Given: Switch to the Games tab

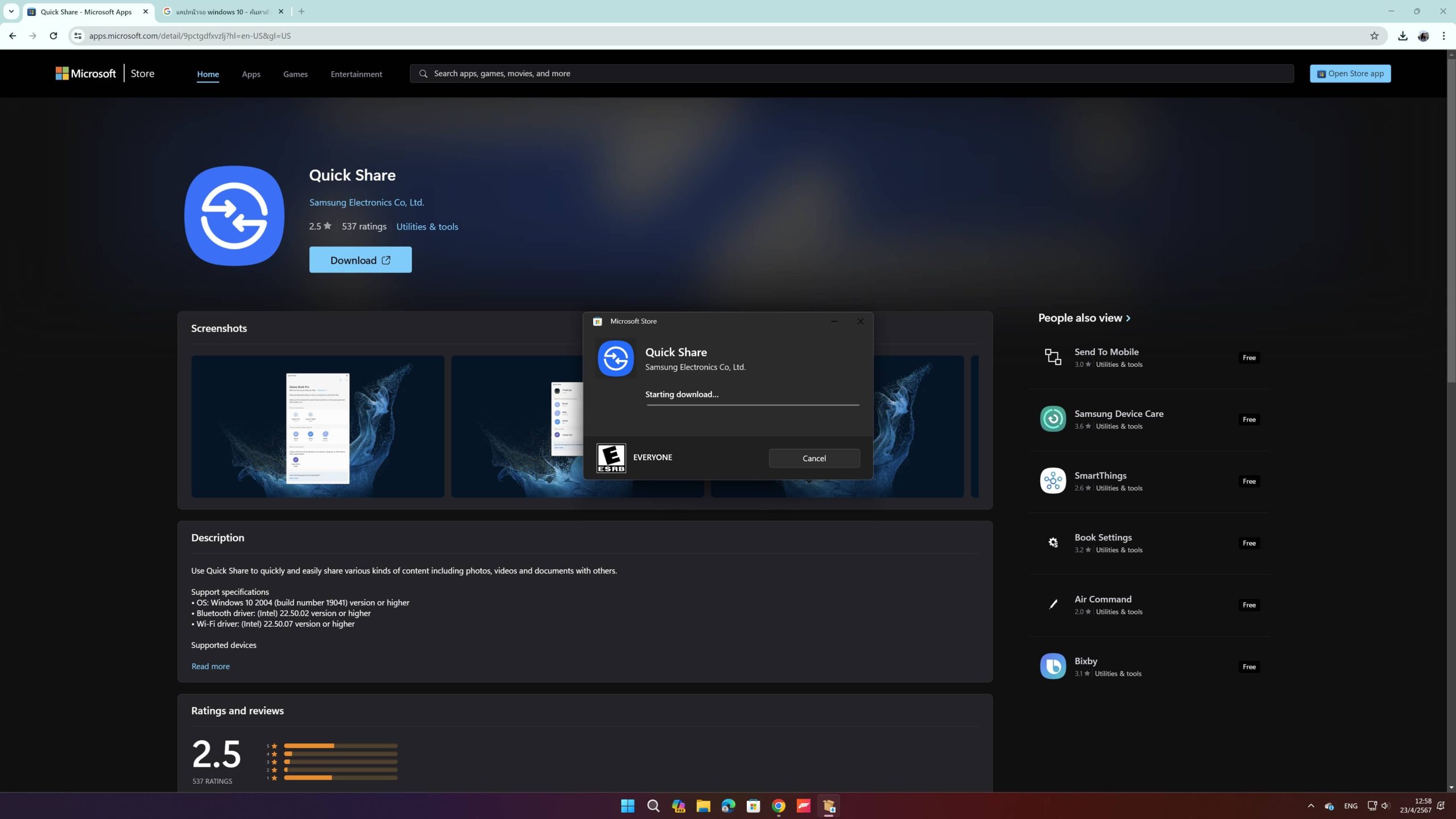Looking at the screenshot, I should tap(295, 74).
